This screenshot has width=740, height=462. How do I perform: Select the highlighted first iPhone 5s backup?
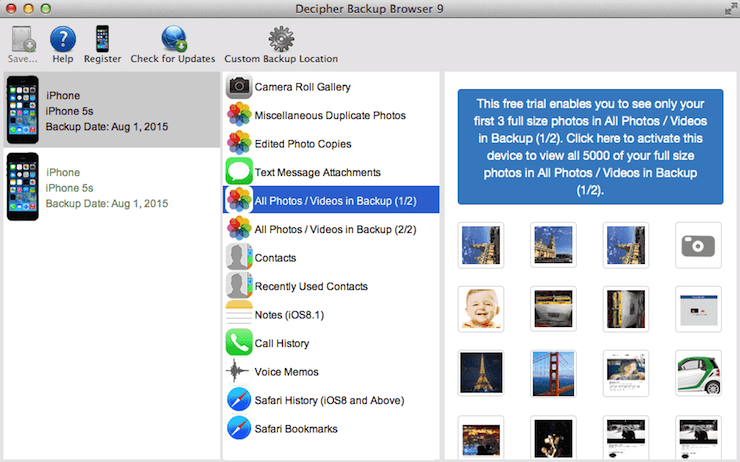(112, 110)
